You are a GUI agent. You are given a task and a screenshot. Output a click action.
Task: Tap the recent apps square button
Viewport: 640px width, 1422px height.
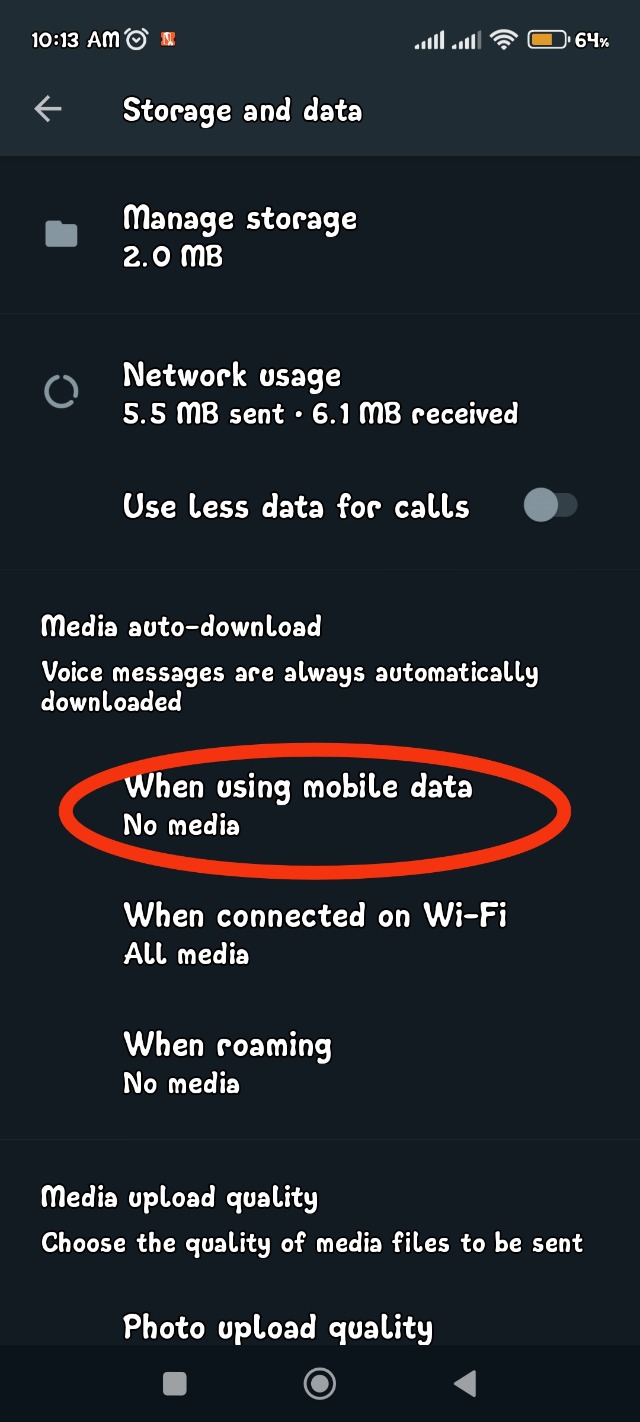[175, 1383]
